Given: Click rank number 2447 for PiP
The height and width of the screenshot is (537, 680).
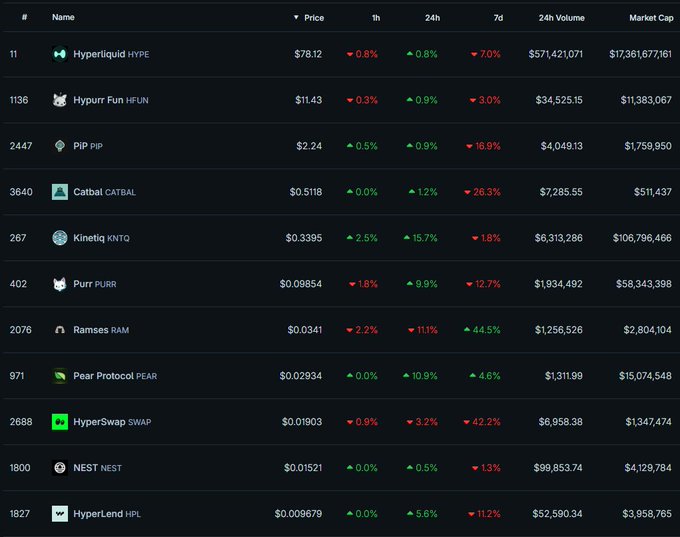Looking at the screenshot, I should tap(21, 146).
